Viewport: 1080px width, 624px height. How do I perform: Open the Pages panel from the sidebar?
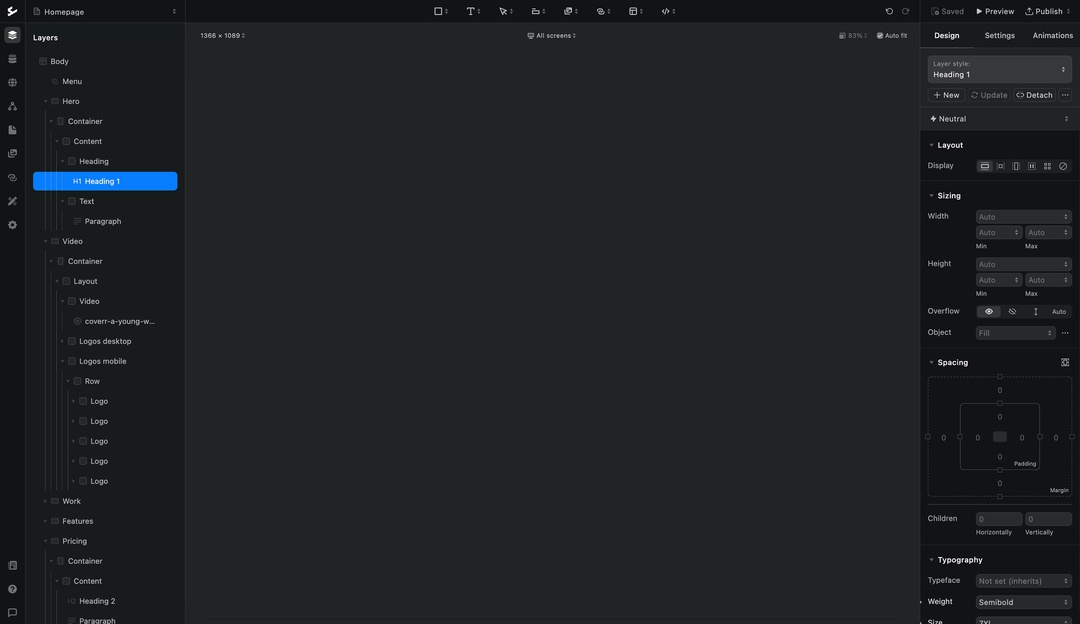coord(11,131)
